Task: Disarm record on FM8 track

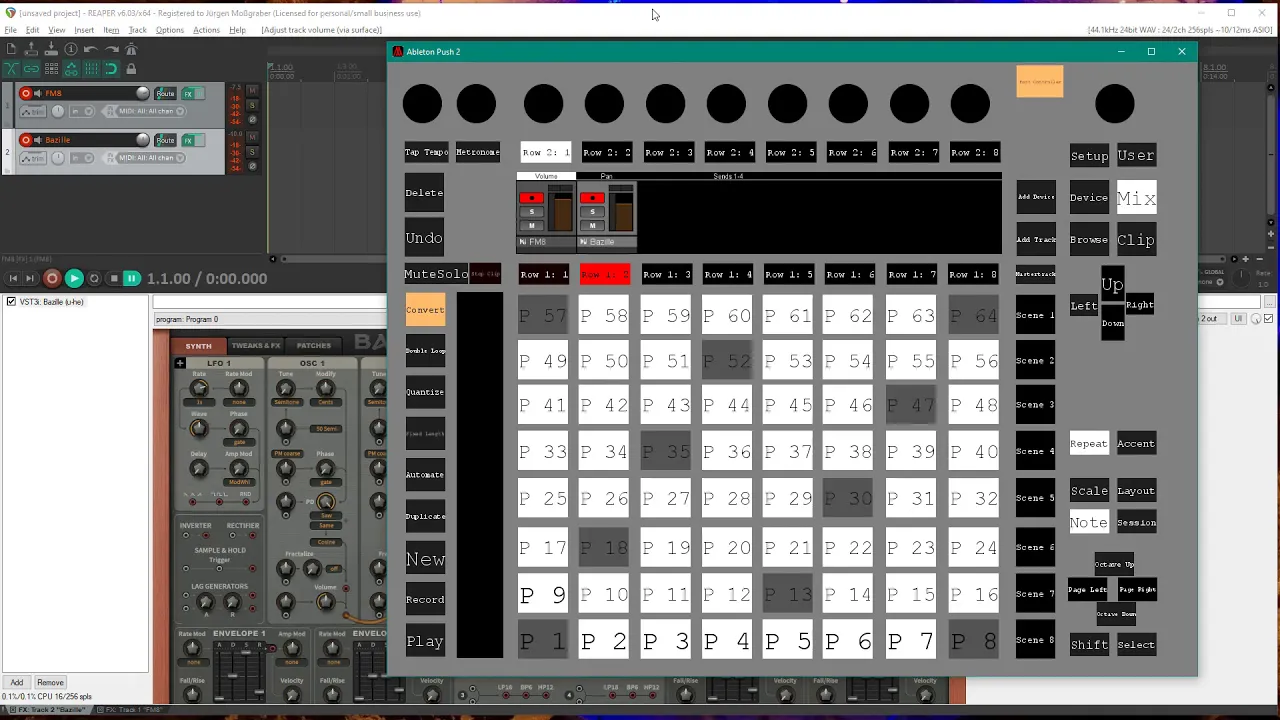Action: (26, 93)
